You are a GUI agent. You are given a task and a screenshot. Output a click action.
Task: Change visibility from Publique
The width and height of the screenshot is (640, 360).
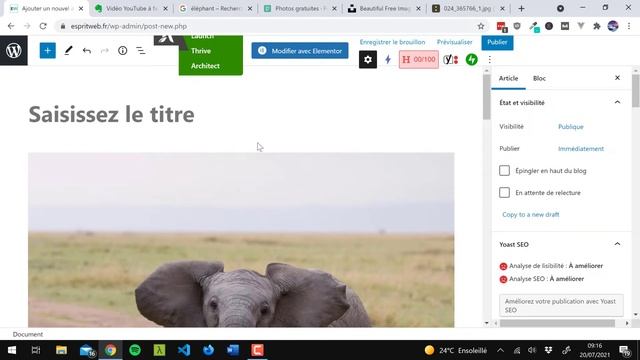coord(571,127)
